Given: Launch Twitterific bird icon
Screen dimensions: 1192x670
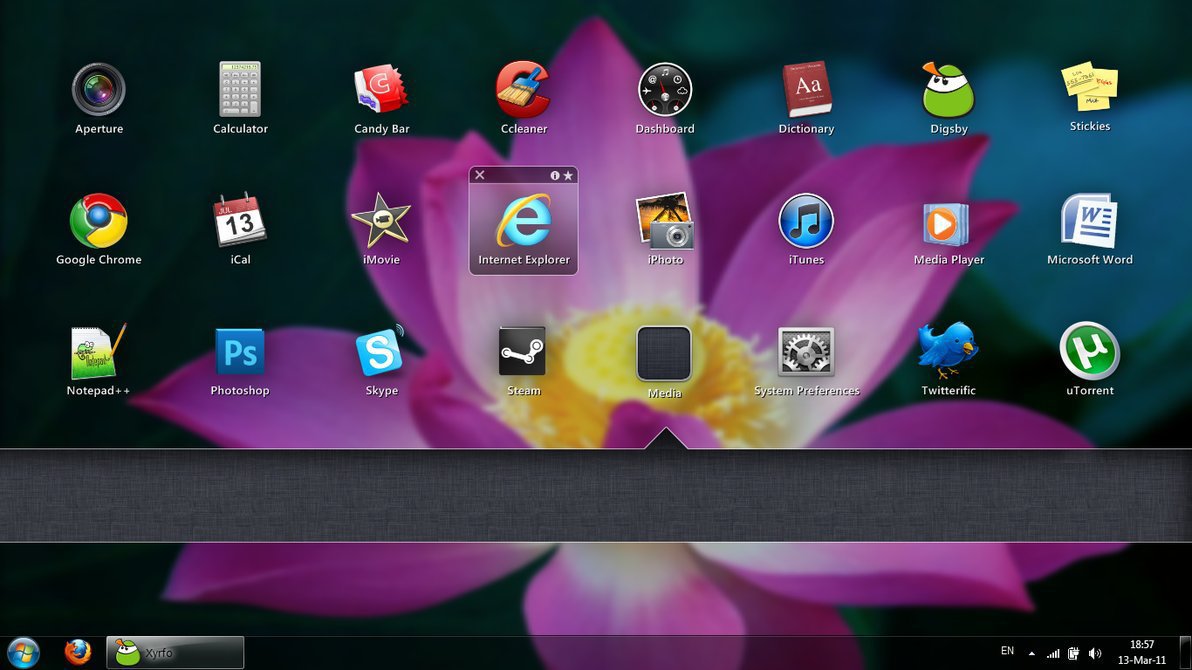Looking at the screenshot, I should click(x=948, y=351).
